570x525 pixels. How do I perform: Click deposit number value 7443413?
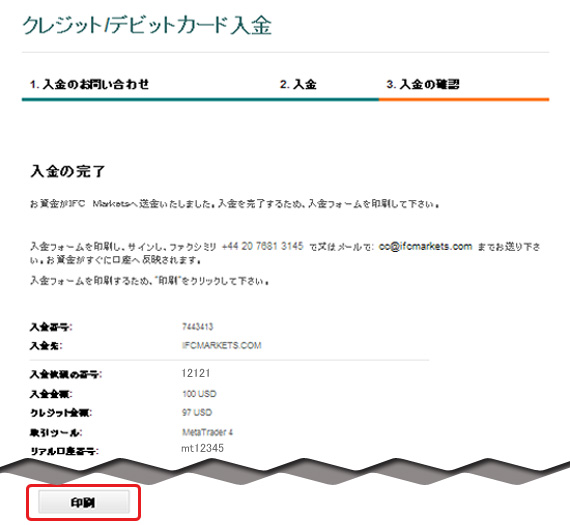pos(197,326)
